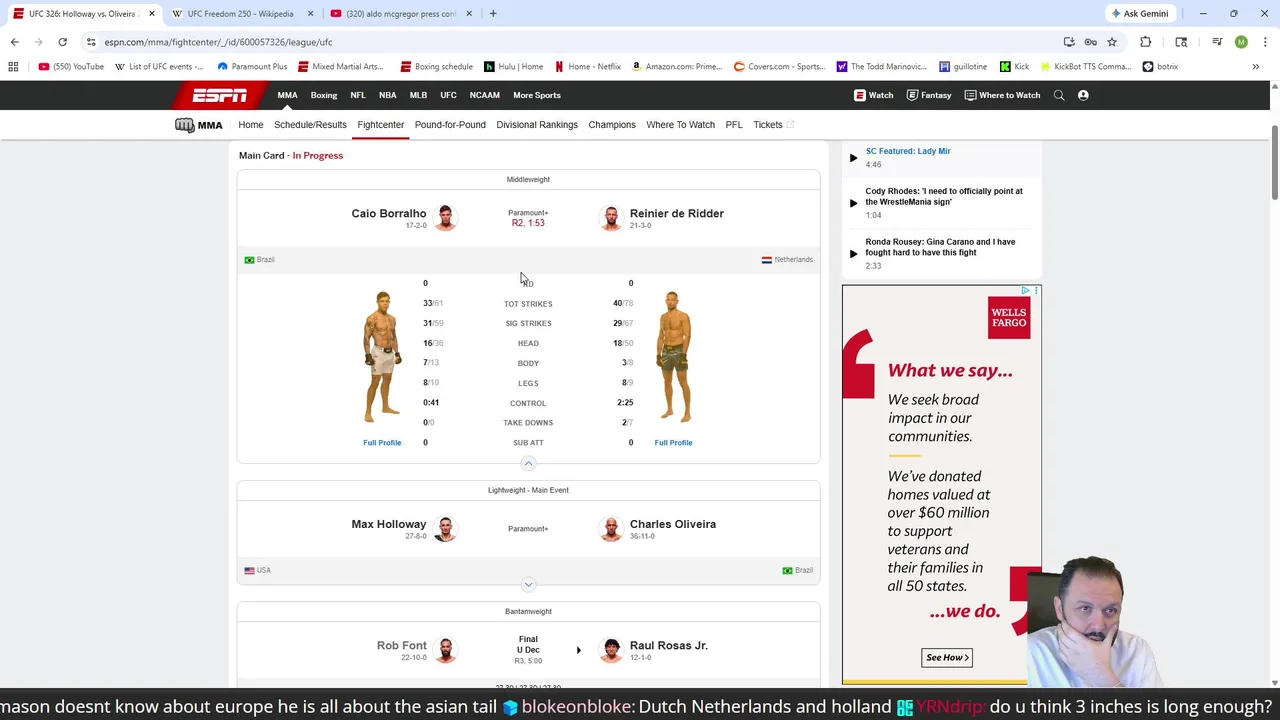Open the NBA menu

tap(387, 95)
